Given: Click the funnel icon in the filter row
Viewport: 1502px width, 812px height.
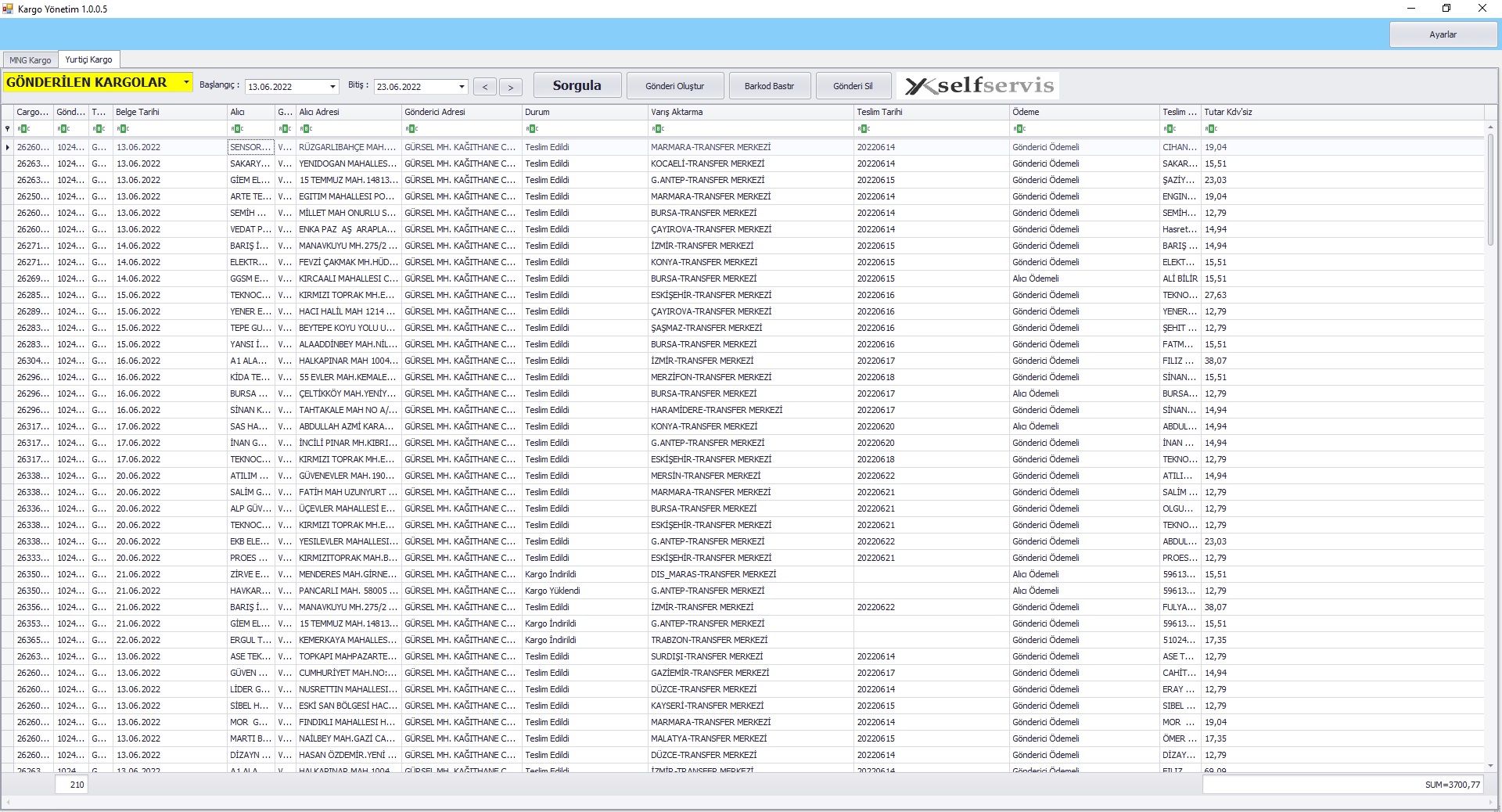Looking at the screenshot, I should (x=7, y=129).
